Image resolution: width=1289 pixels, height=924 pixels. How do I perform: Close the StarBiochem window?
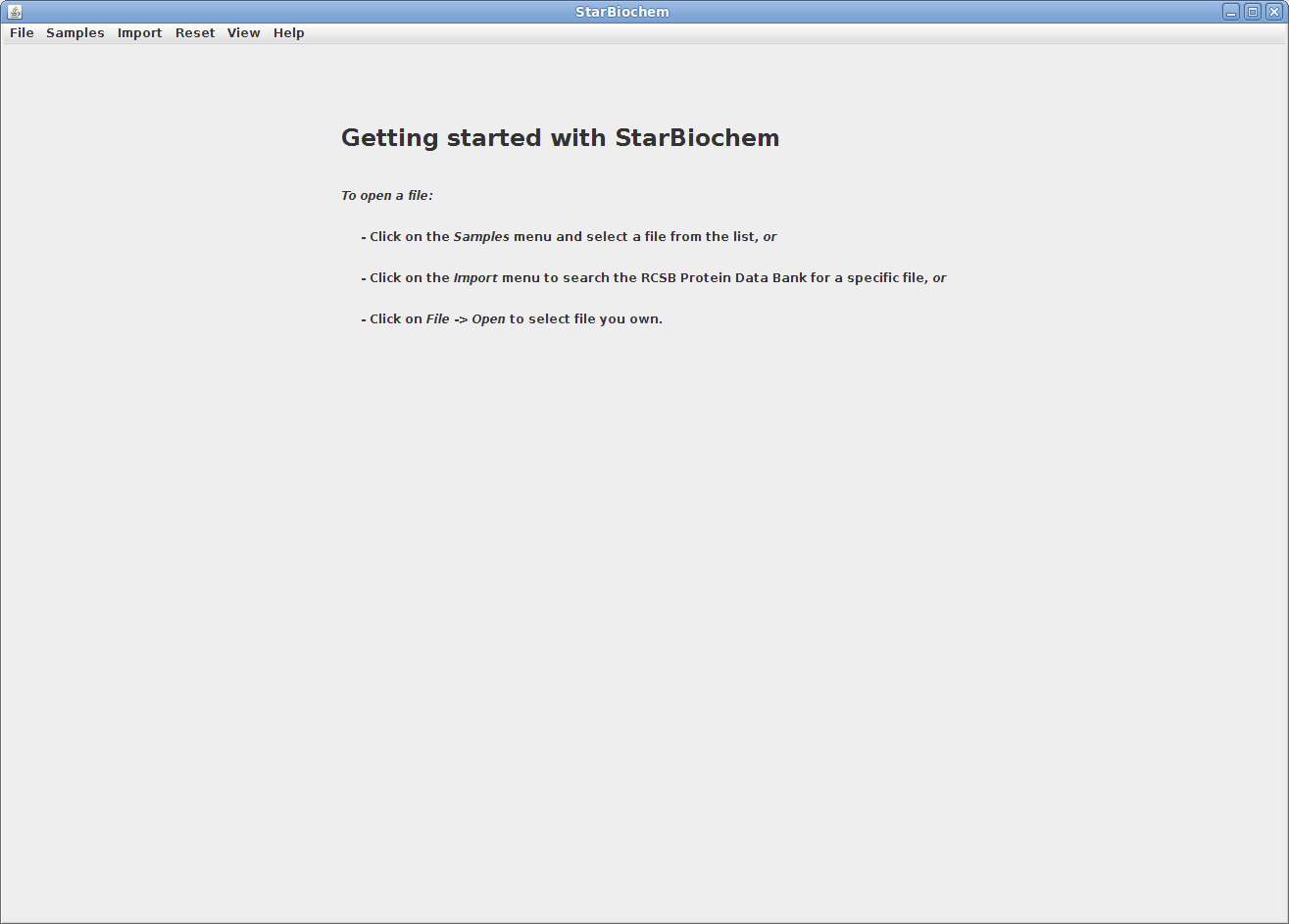(1274, 12)
